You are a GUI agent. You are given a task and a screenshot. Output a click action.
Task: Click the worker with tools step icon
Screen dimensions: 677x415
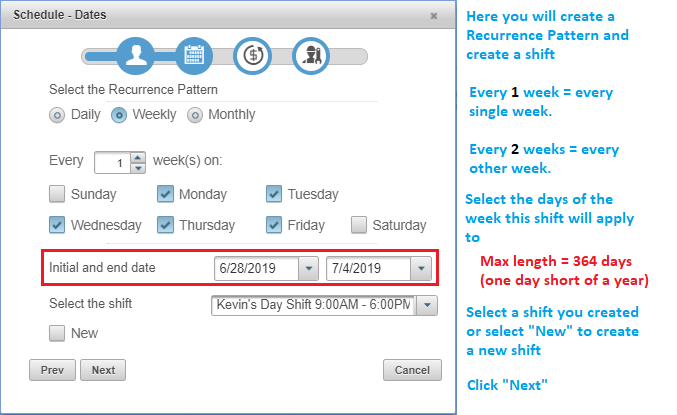(x=311, y=56)
